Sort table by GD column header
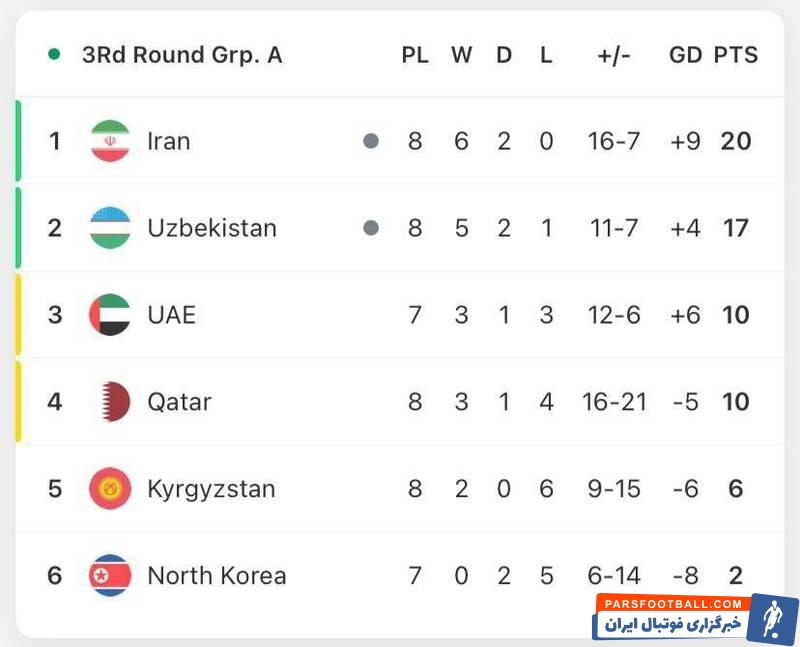This screenshot has width=800, height=647. click(x=685, y=55)
